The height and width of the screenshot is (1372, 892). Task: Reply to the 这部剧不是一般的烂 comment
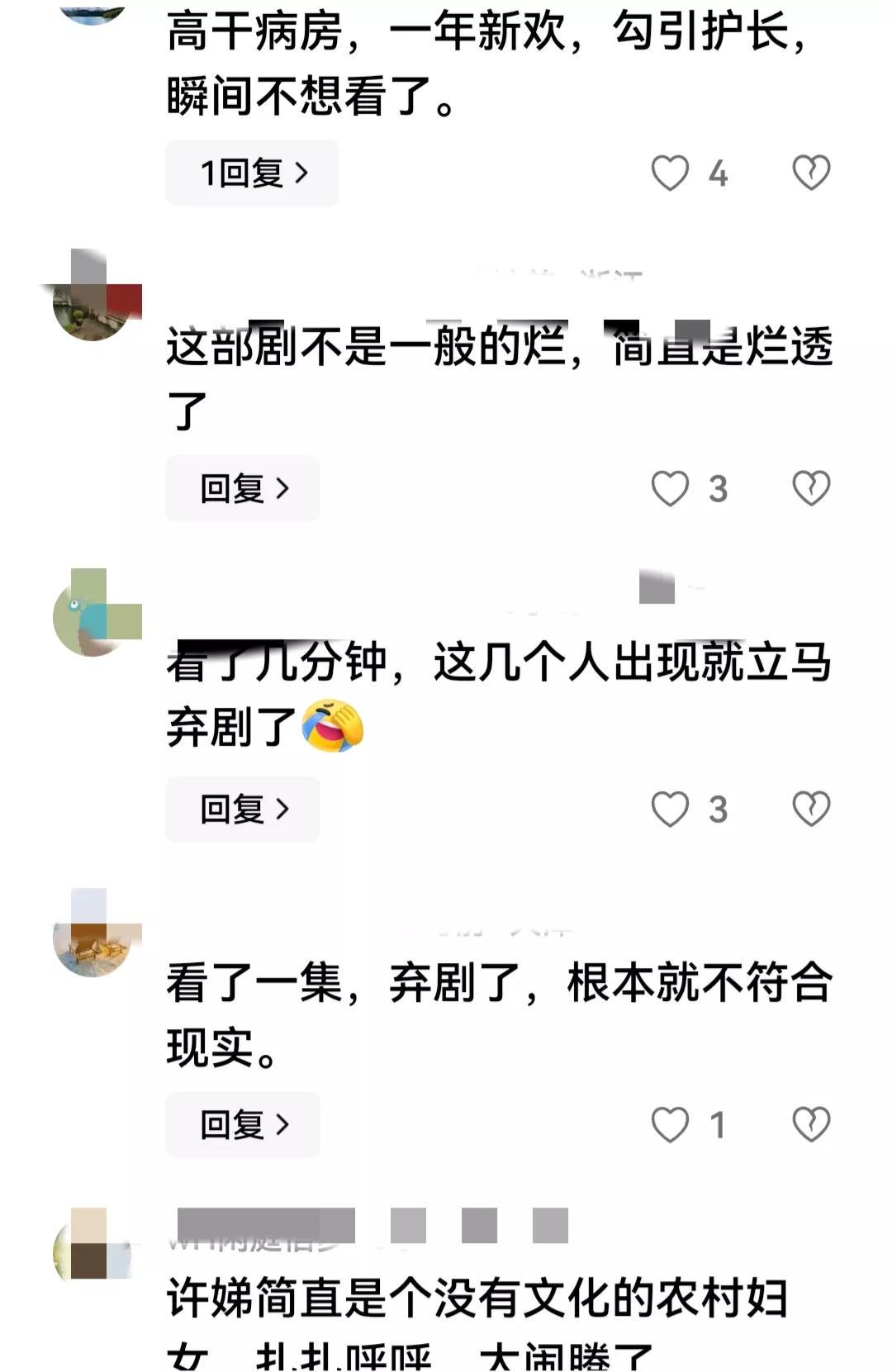(x=243, y=488)
